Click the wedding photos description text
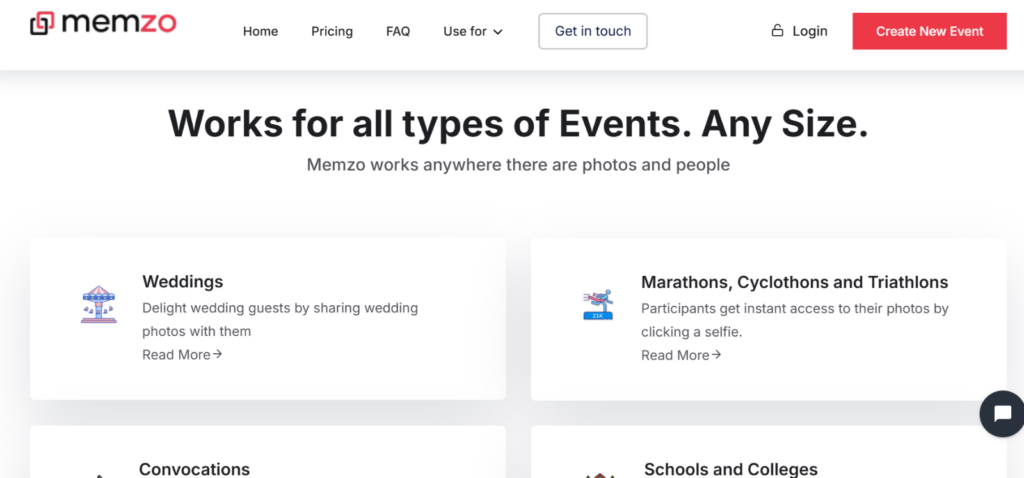This screenshot has height=478, width=1024. (x=280, y=319)
